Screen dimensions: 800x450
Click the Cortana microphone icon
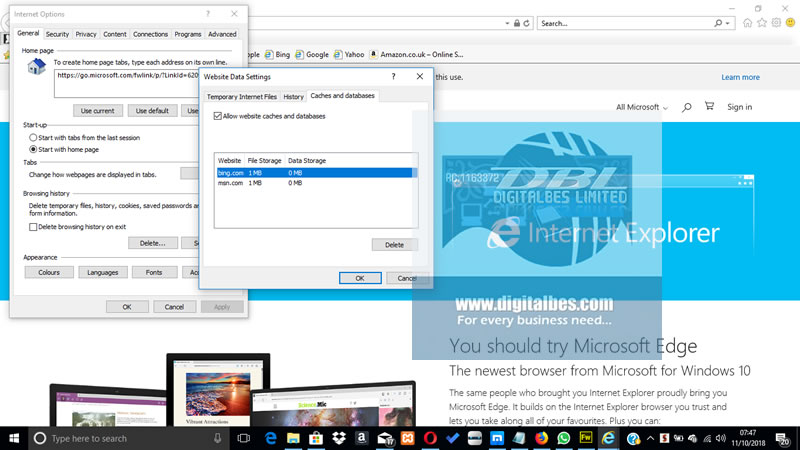click(217, 438)
